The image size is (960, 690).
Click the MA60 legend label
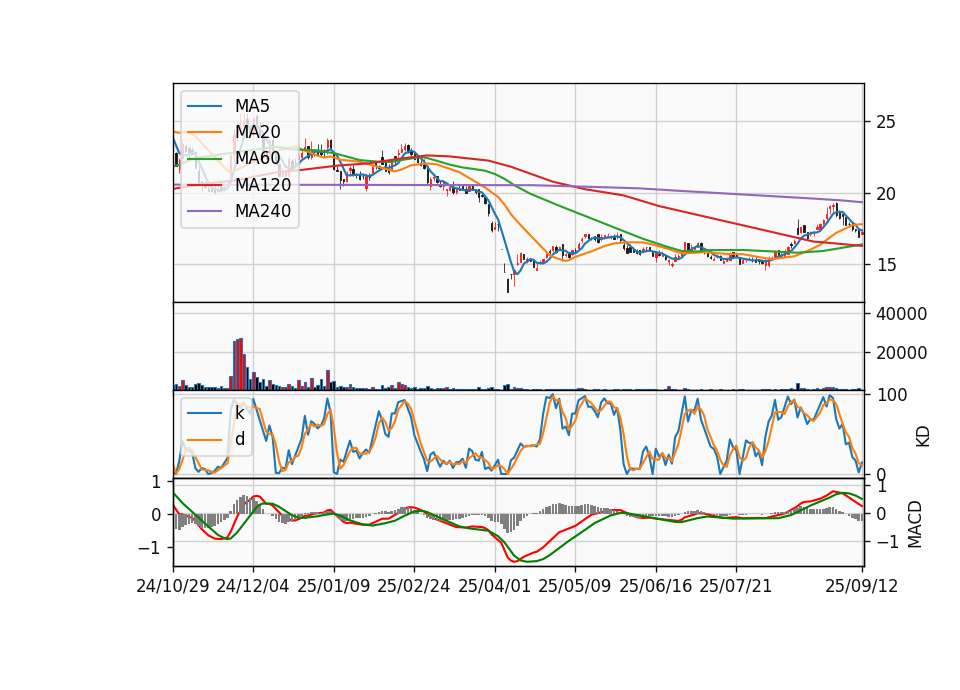pos(257,158)
